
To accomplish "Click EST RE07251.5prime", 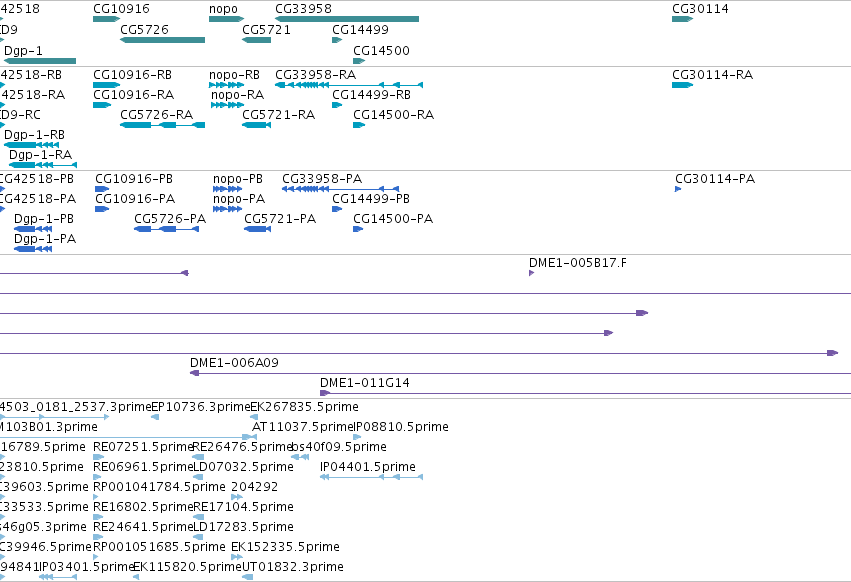I will (98, 457).
